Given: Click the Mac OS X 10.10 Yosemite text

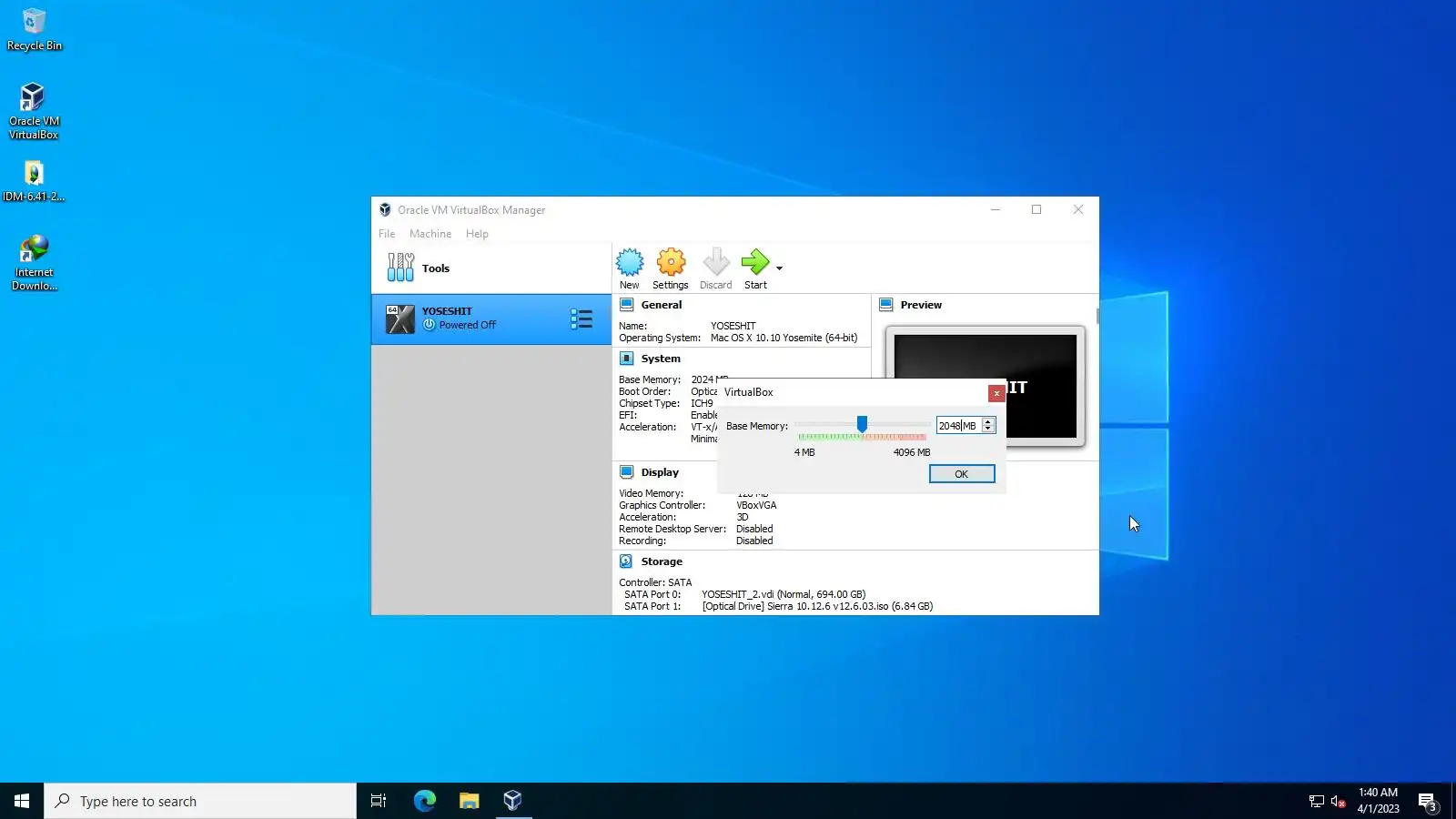Looking at the screenshot, I should (x=784, y=338).
